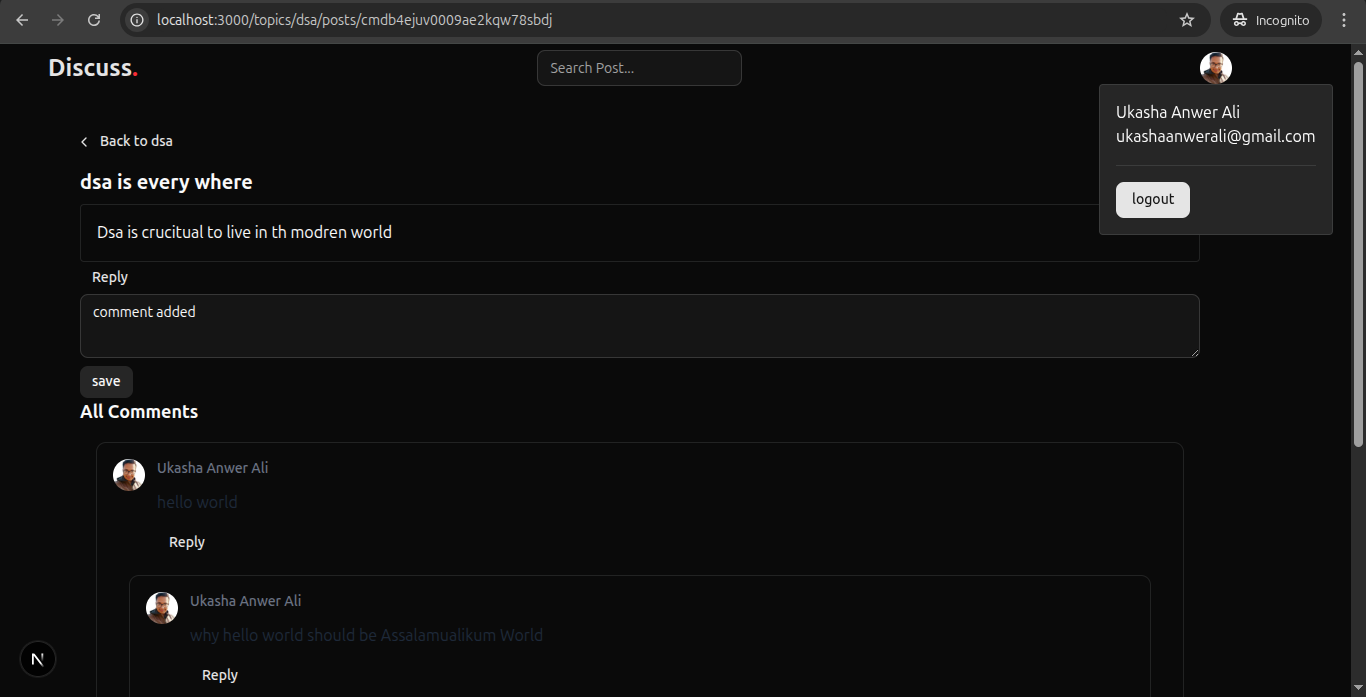Image resolution: width=1366 pixels, height=697 pixels.
Task: Click the All Comments heading
Action: click(x=139, y=412)
